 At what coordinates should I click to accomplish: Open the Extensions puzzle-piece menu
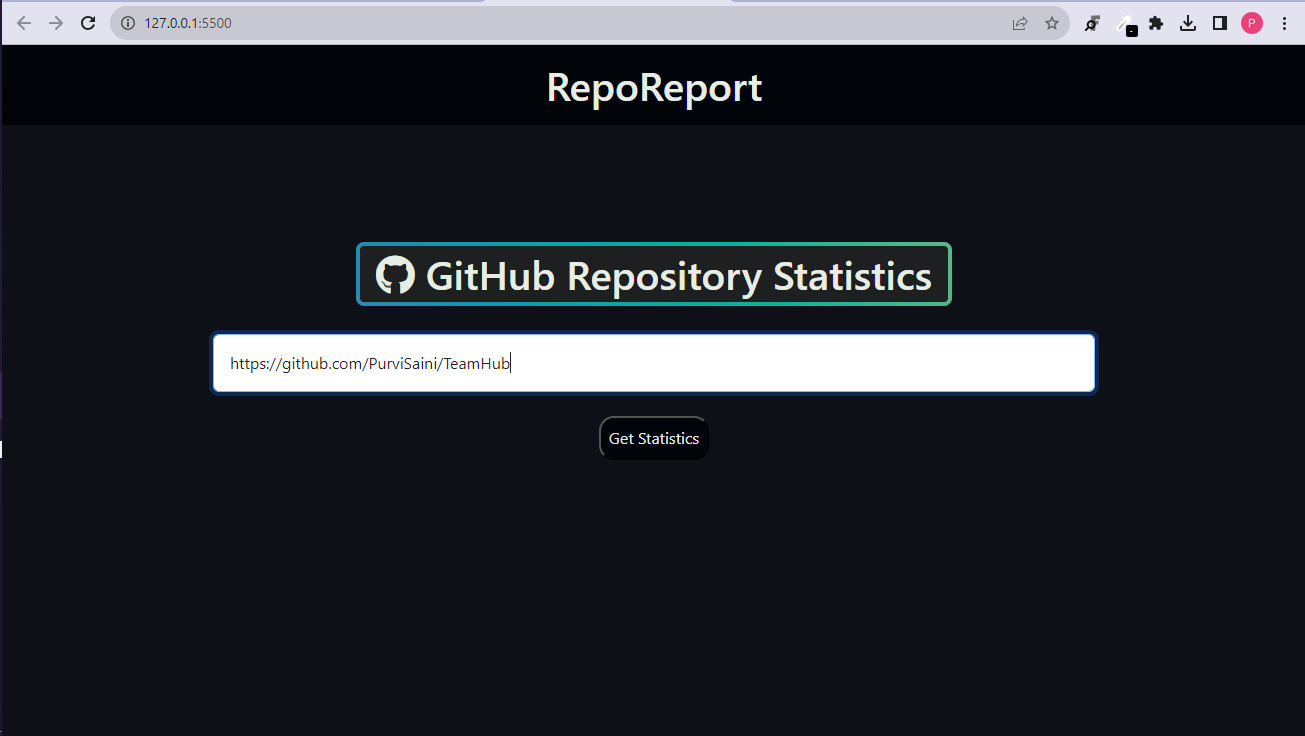coord(1156,23)
